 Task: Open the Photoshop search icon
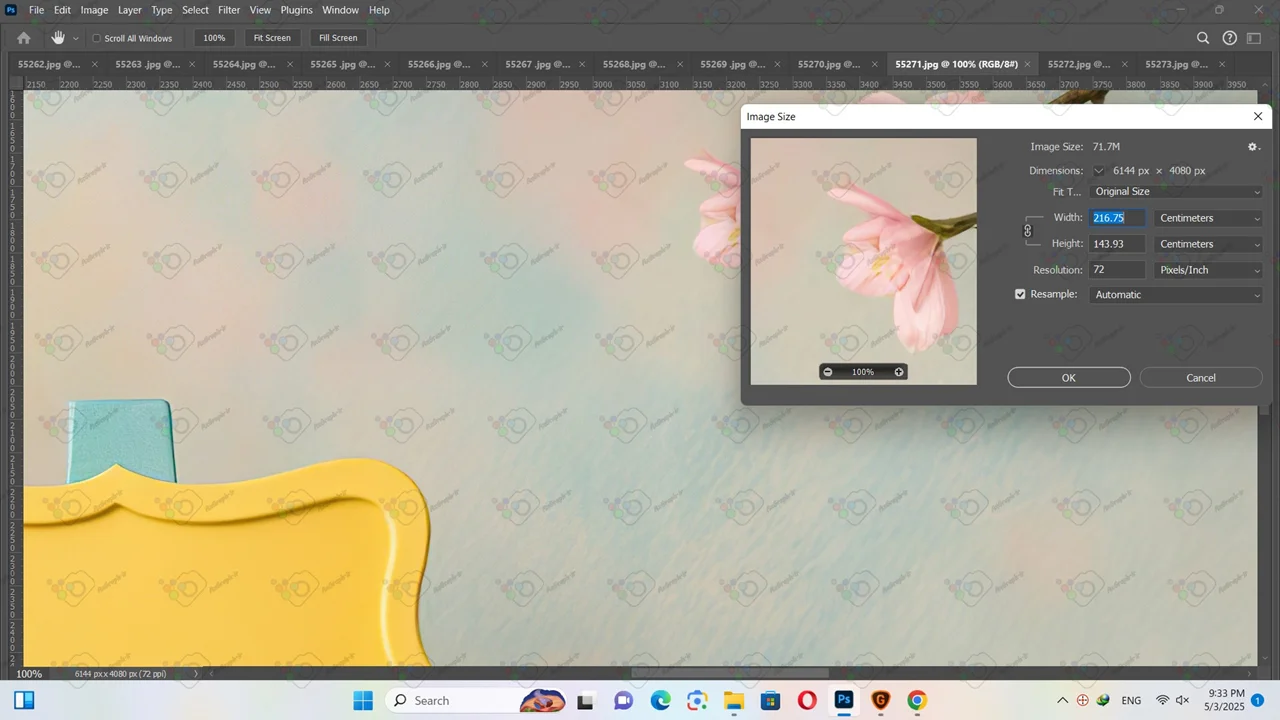click(1203, 38)
